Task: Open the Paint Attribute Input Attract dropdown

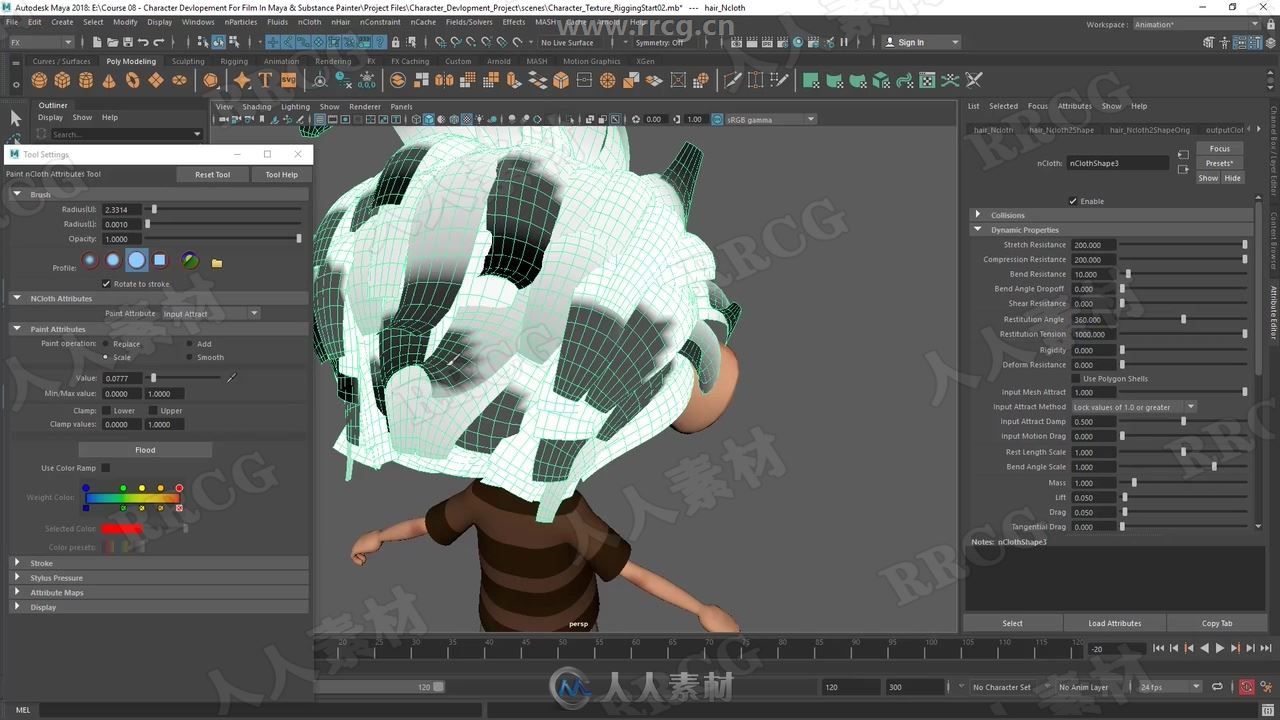Action: [210, 313]
